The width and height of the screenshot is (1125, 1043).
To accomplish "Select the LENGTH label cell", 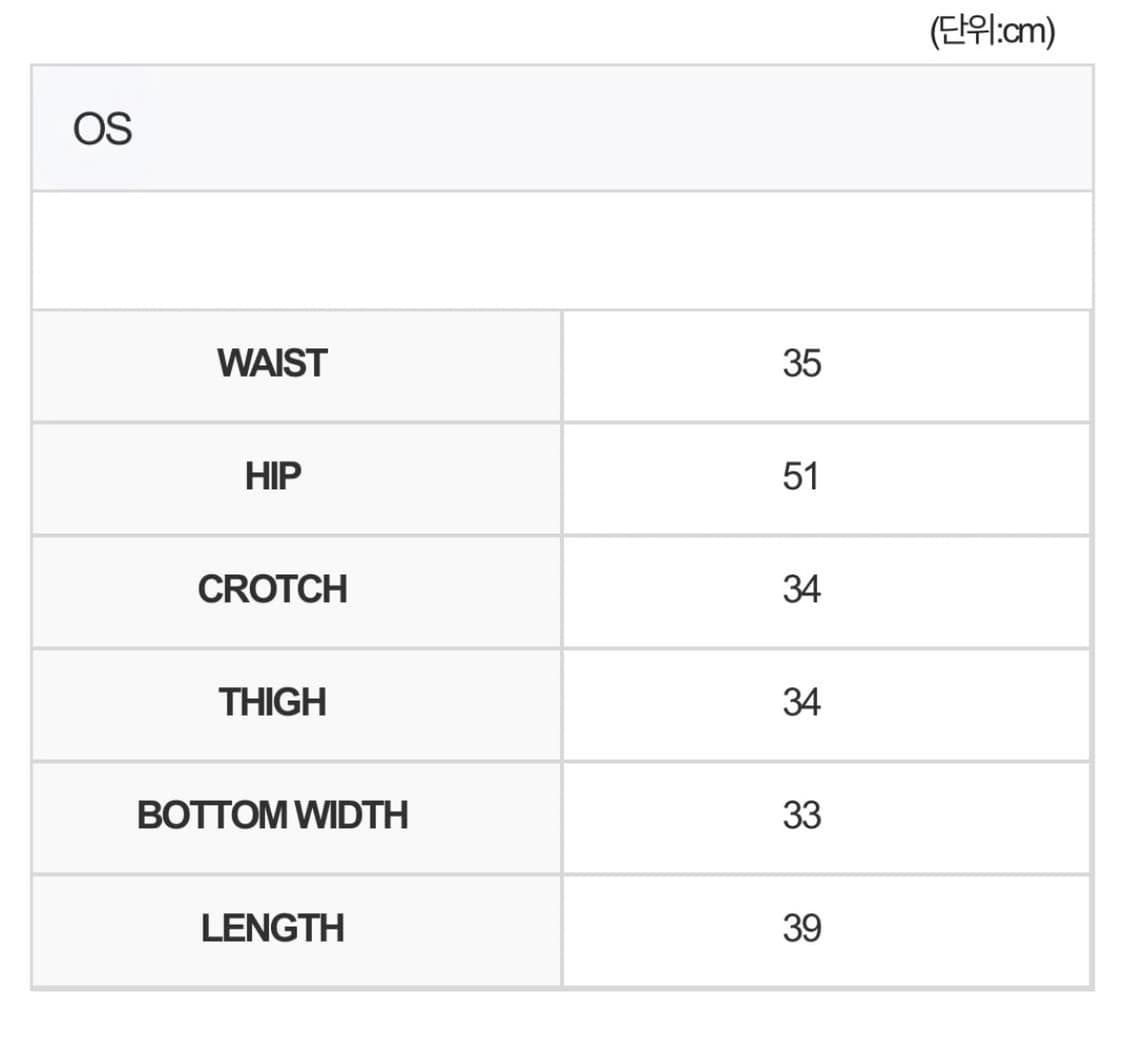I will [272, 929].
